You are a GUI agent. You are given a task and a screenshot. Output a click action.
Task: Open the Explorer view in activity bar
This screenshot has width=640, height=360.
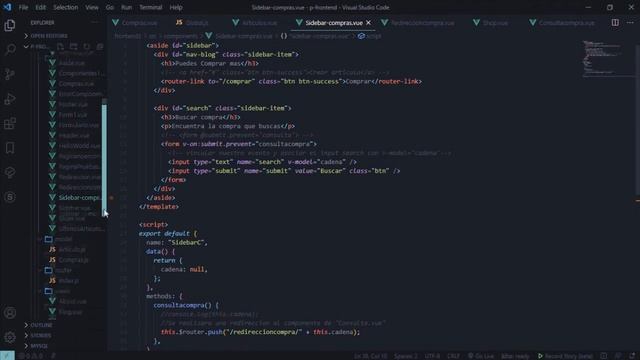click(x=9, y=25)
